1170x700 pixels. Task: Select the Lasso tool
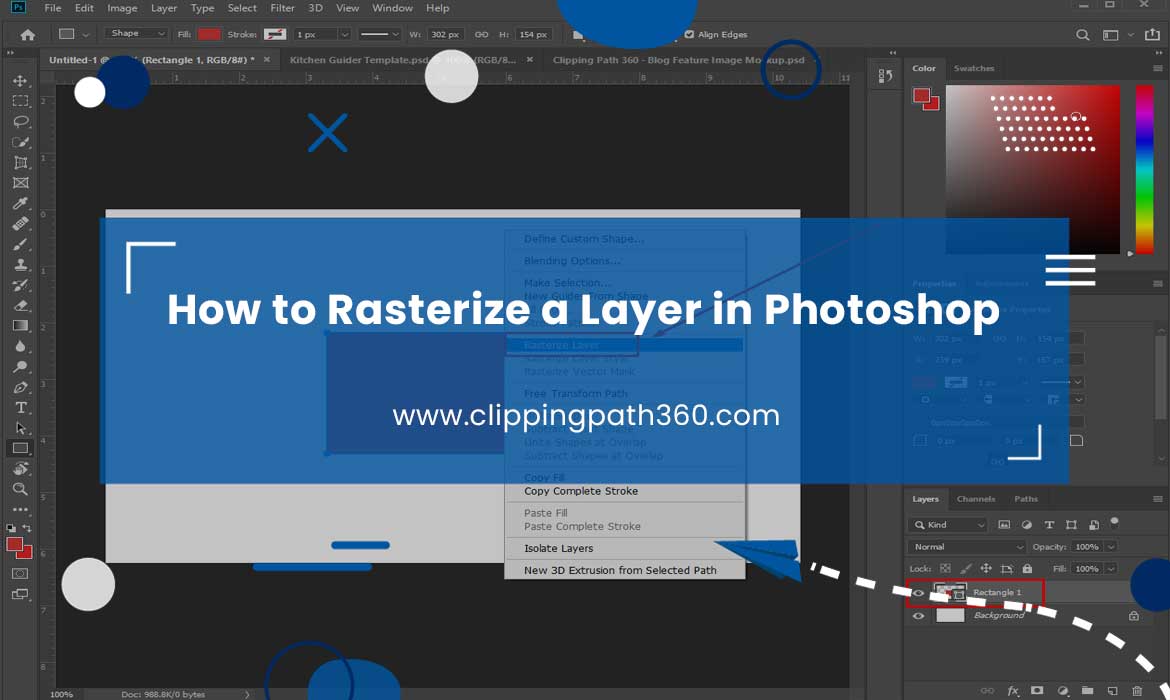(20, 121)
